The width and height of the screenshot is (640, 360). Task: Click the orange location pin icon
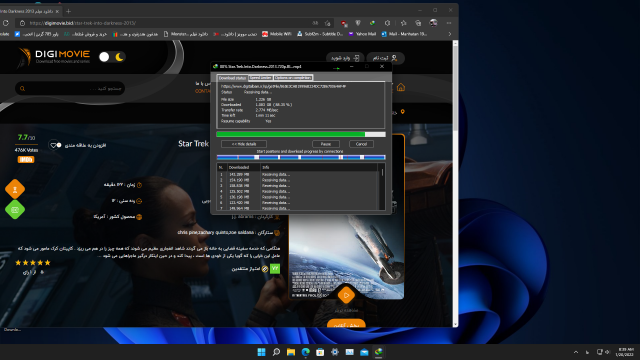tap(402, 112)
